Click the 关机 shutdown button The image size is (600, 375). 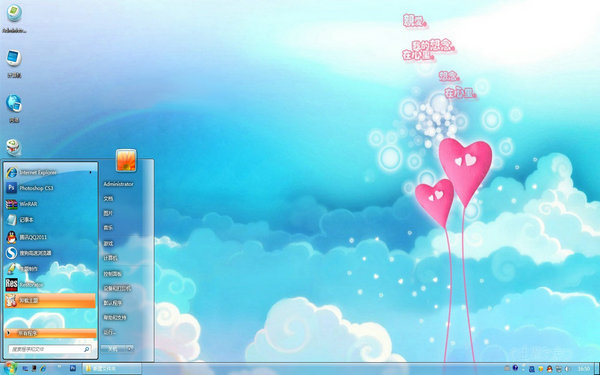(113, 349)
